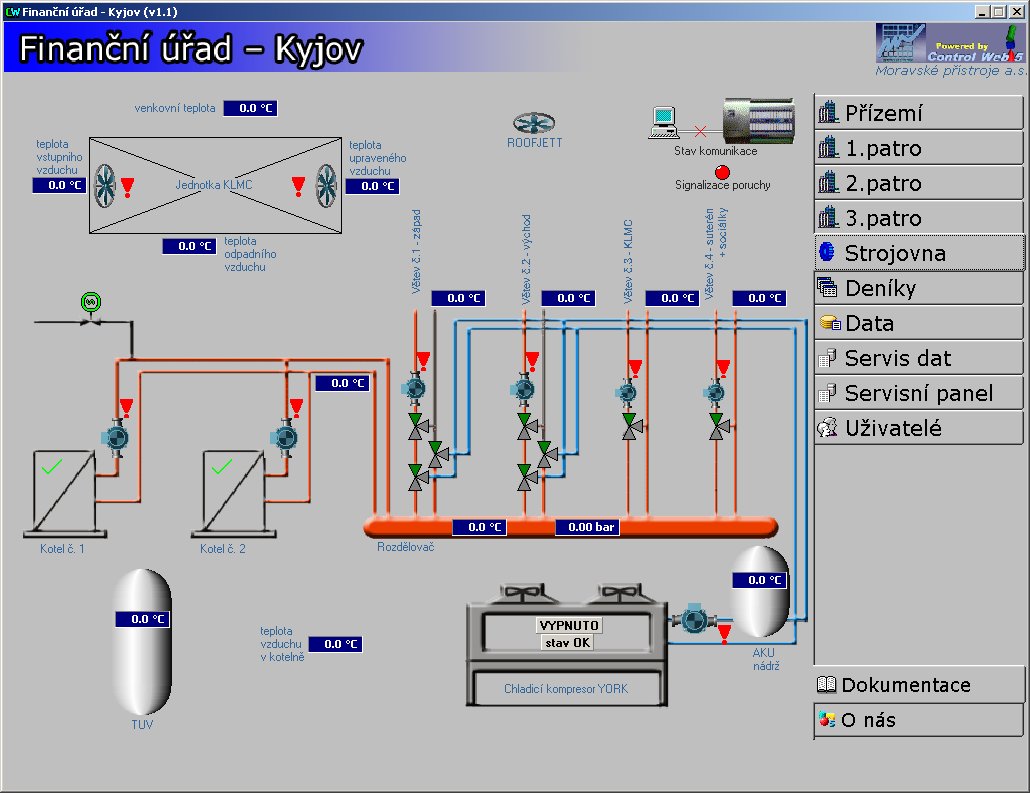Switch to the 2.patro view

[x=919, y=183]
